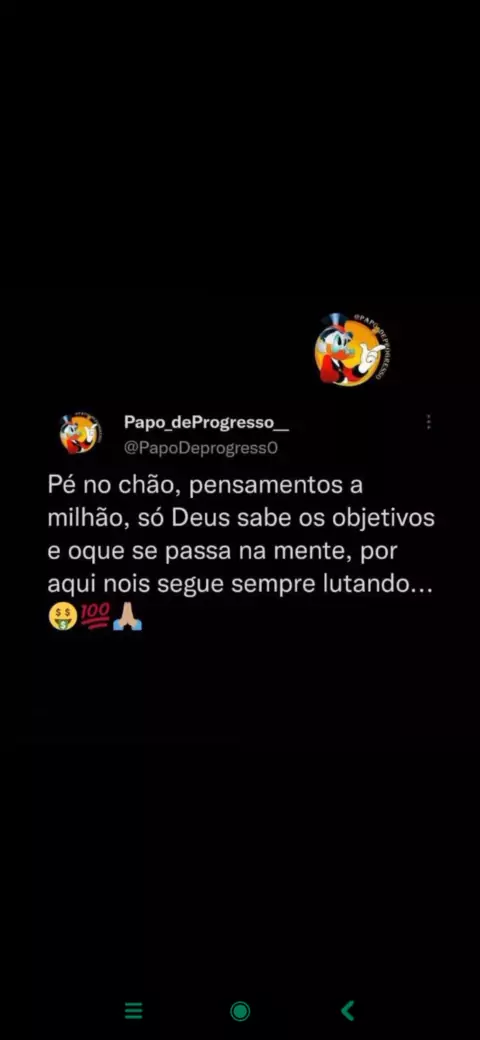The width and height of the screenshot is (480, 1040).
Task: Tap the large Scrooge McDuck watermark logo
Action: [351, 348]
